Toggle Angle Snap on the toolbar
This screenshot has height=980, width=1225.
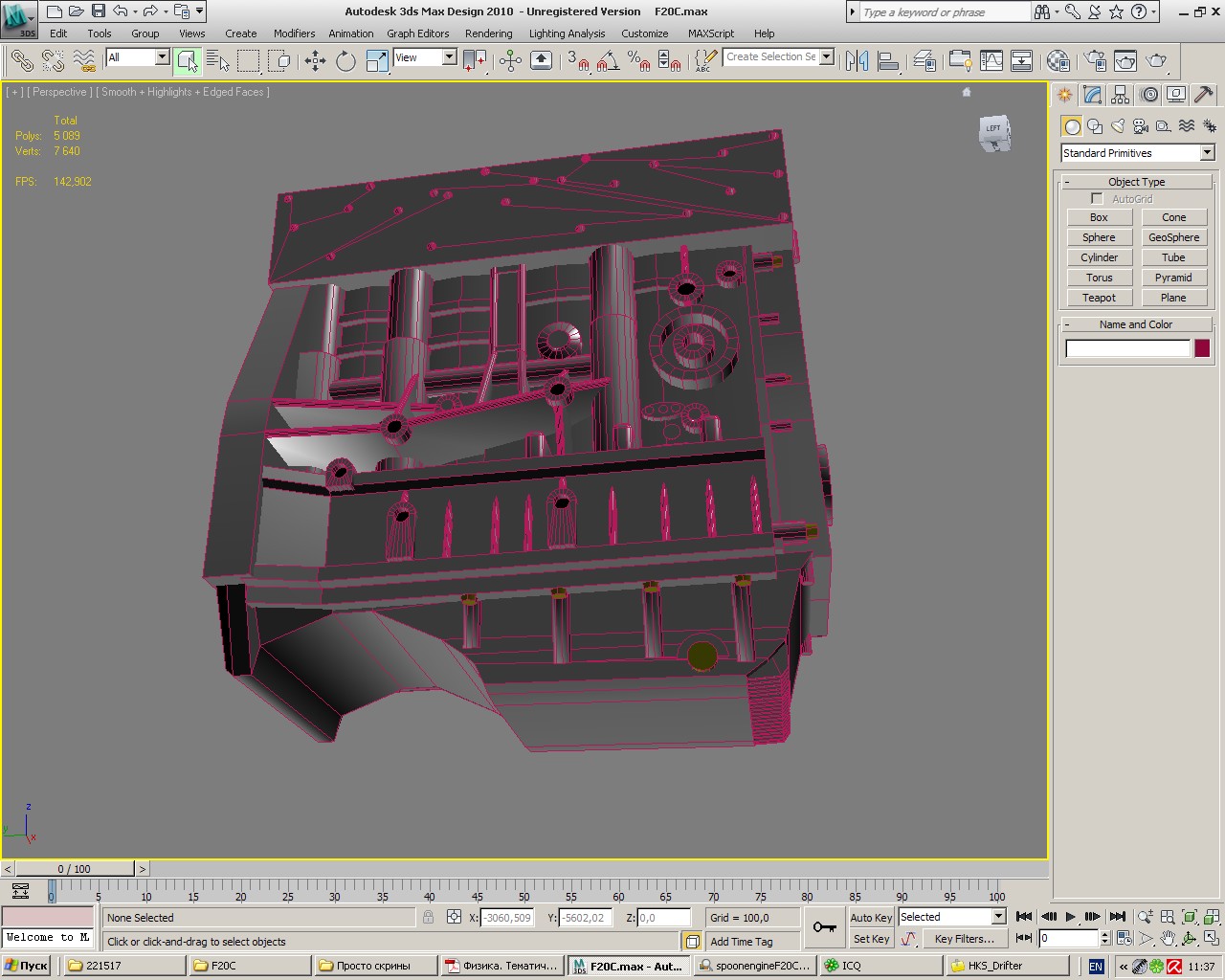tap(608, 61)
